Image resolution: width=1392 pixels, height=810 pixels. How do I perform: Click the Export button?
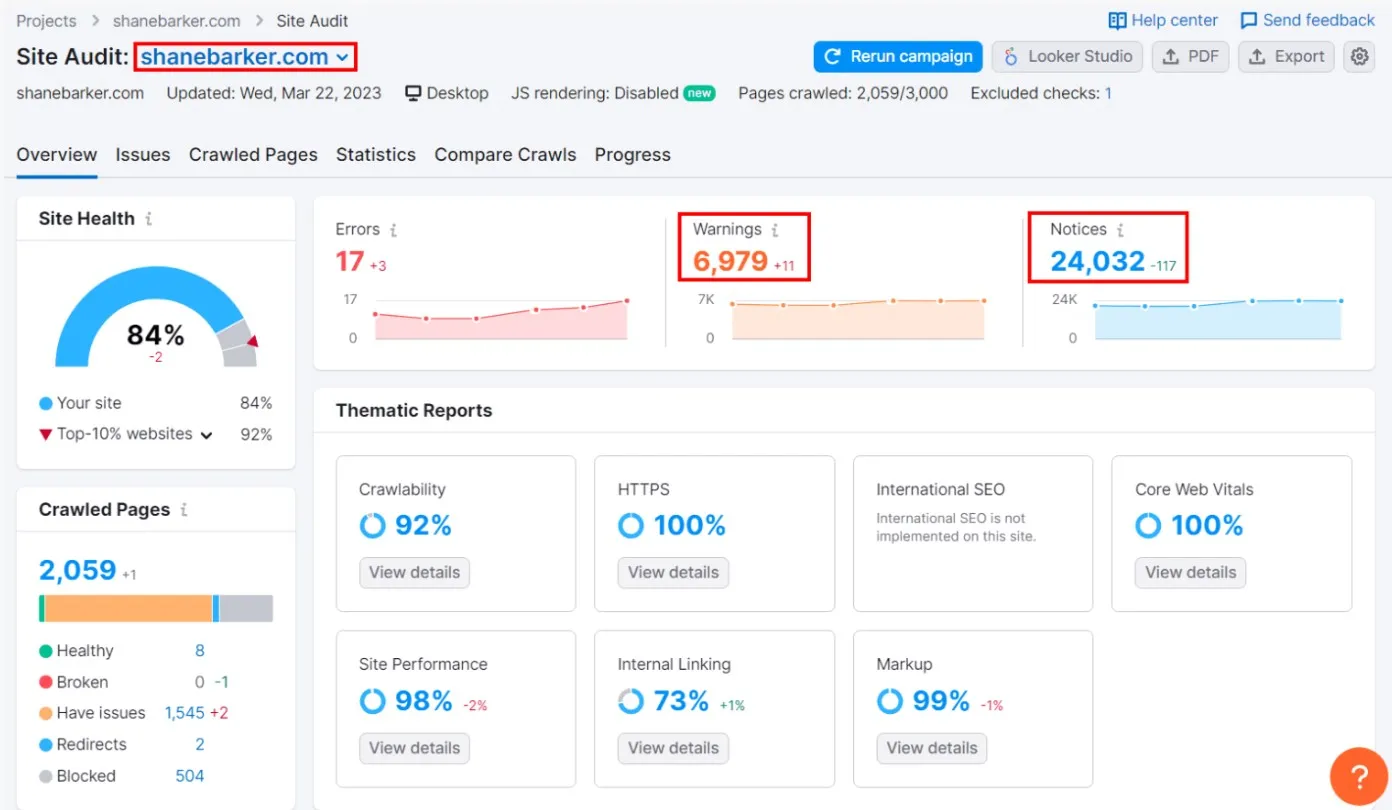click(1287, 57)
